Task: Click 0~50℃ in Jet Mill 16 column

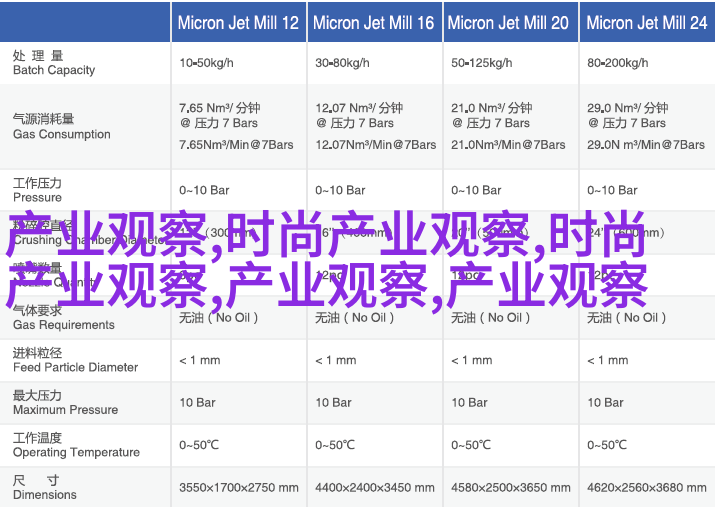Action: [x=335, y=445]
